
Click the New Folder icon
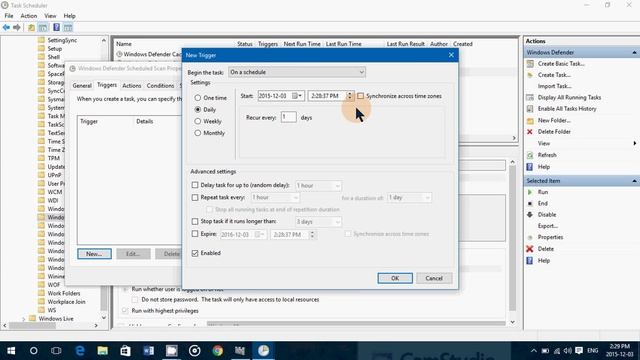530,121
